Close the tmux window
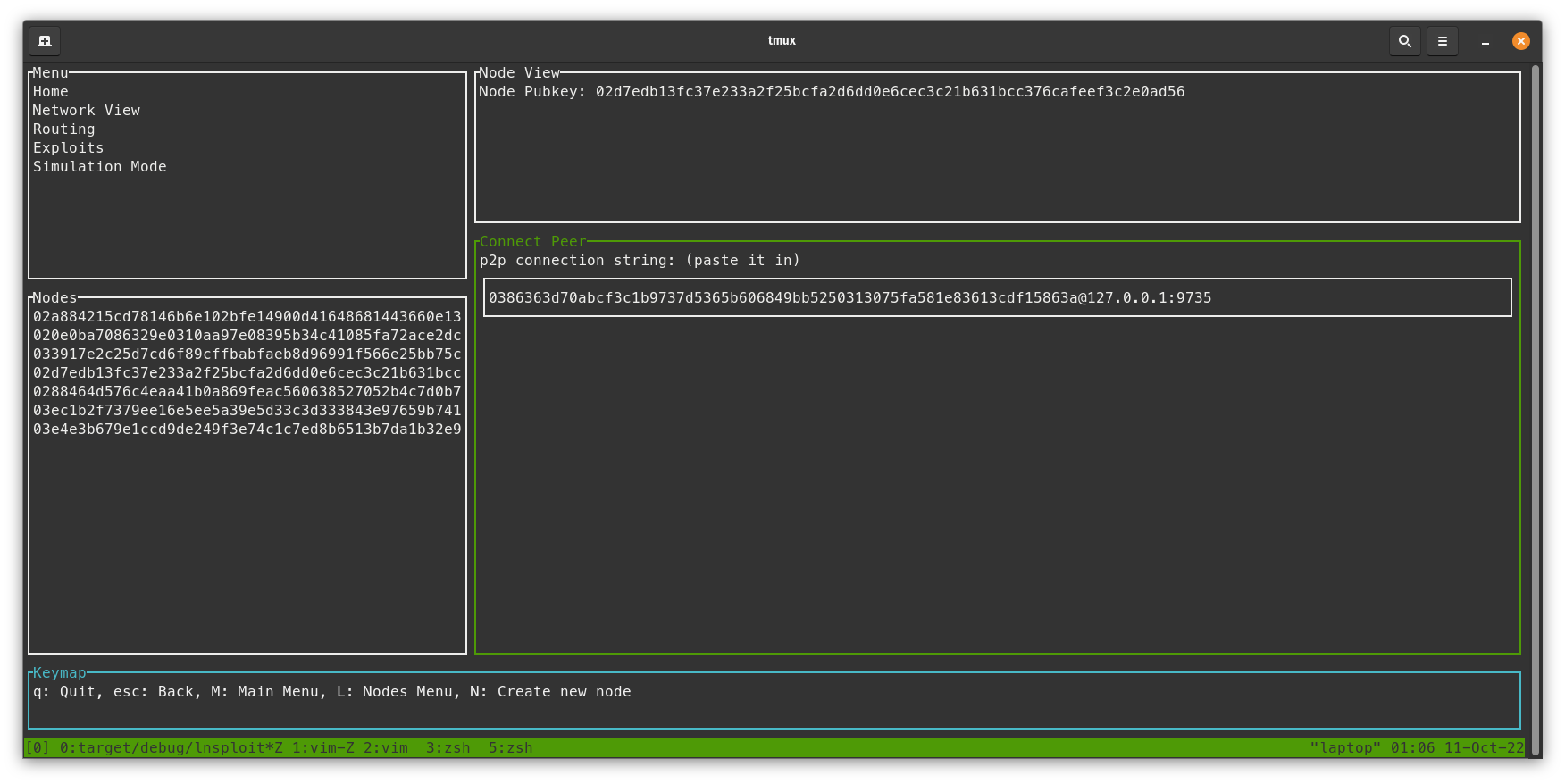The height and width of the screenshot is (784, 1565). tap(1520, 41)
